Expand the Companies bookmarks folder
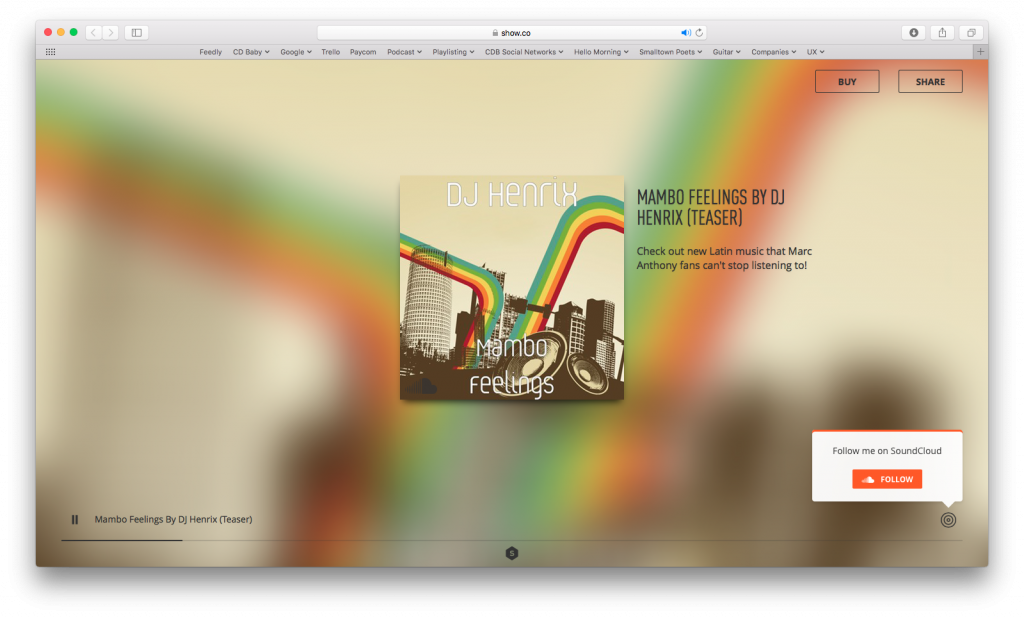Viewport: 1024px width, 618px height. 773,52
